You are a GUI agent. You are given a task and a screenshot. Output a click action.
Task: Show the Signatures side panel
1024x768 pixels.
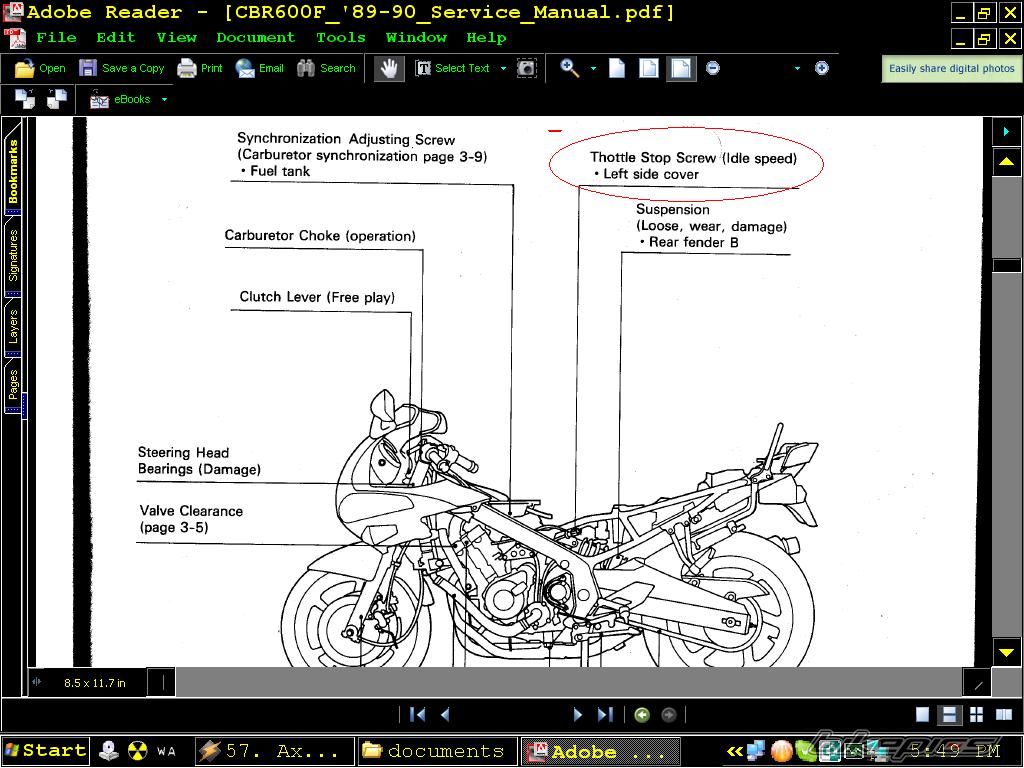point(13,255)
